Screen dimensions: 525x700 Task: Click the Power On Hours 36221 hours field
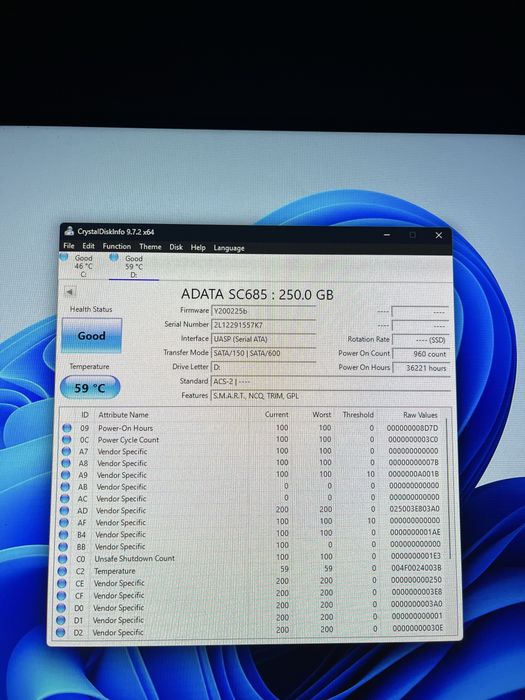(x=421, y=368)
